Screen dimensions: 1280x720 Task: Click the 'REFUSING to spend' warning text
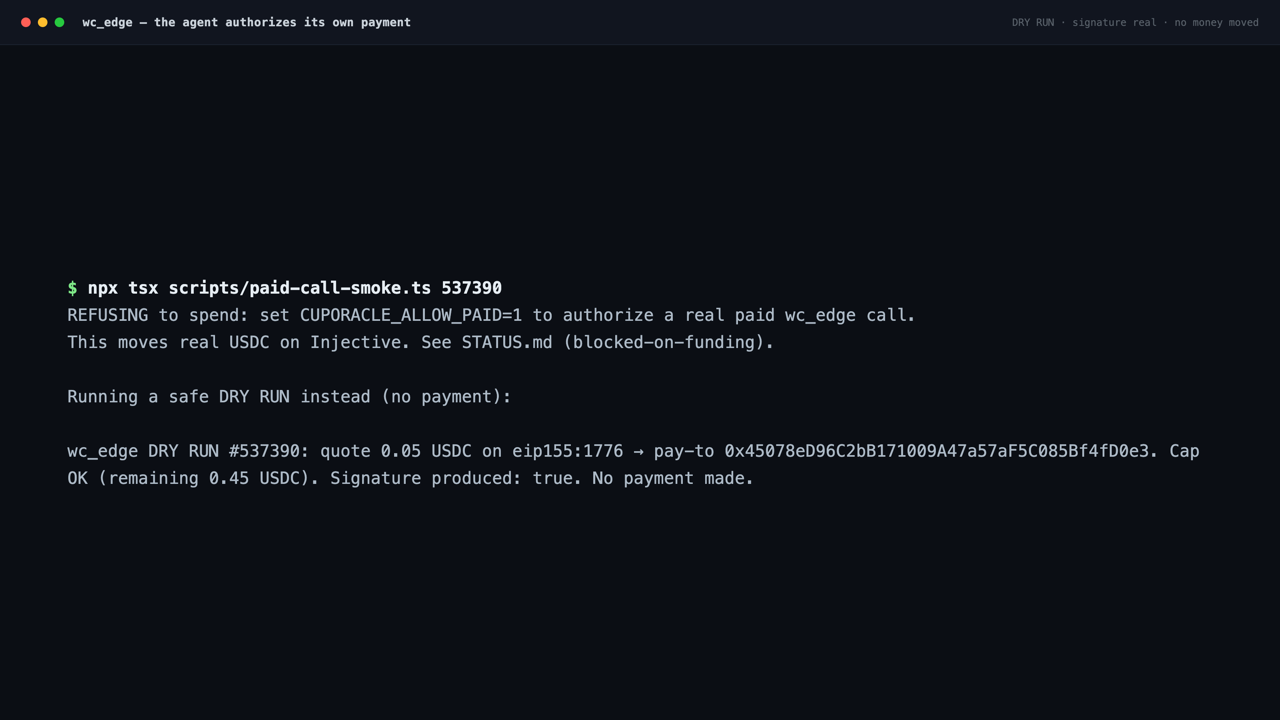pos(173,315)
